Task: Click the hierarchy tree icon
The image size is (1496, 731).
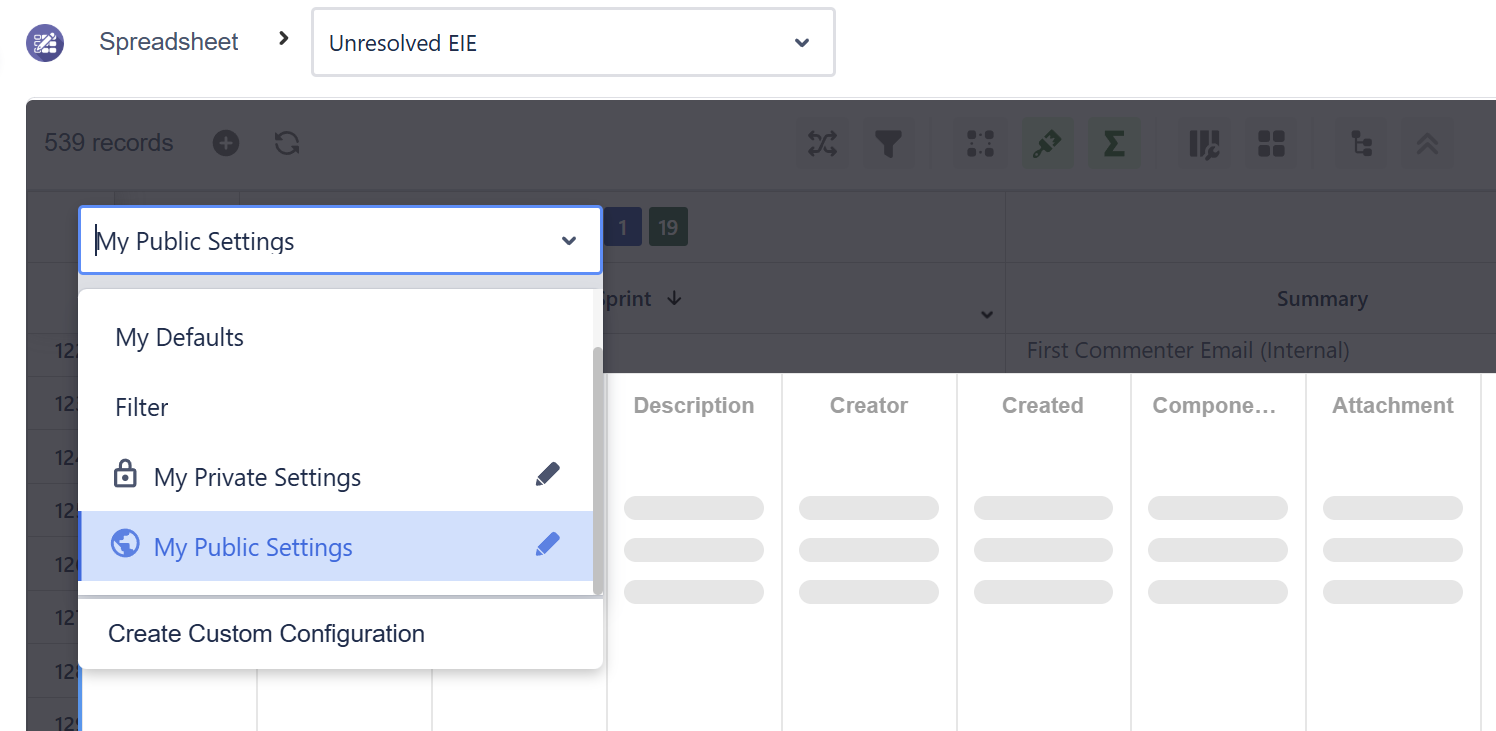Action: (1361, 144)
